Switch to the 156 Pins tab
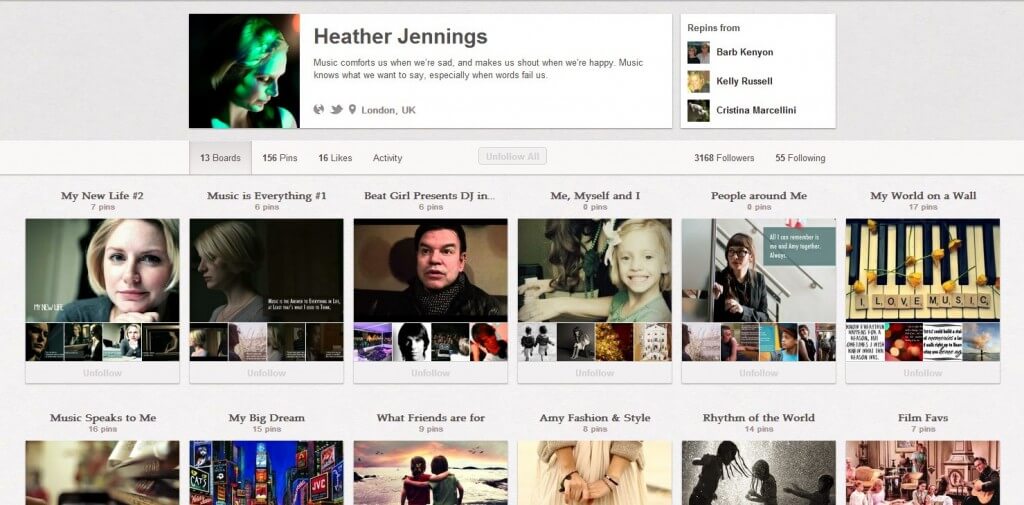 point(280,157)
